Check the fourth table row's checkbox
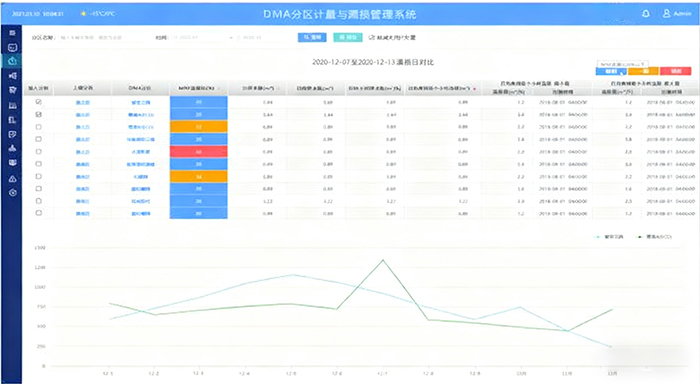This screenshot has width=700, height=384. (39, 139)
